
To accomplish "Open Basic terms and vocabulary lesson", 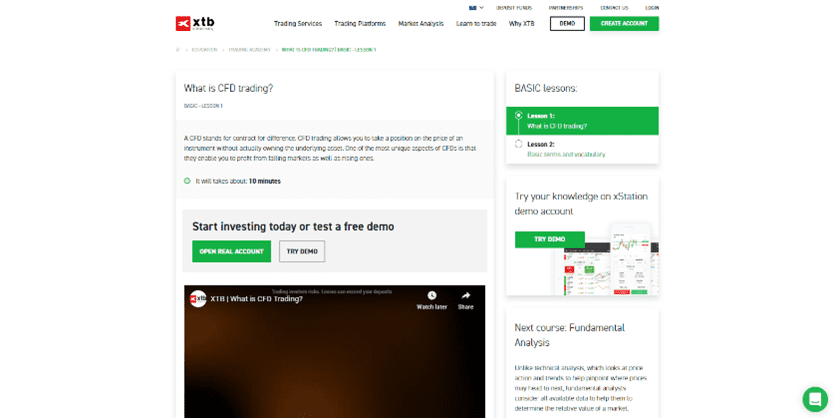I will 566,154.
